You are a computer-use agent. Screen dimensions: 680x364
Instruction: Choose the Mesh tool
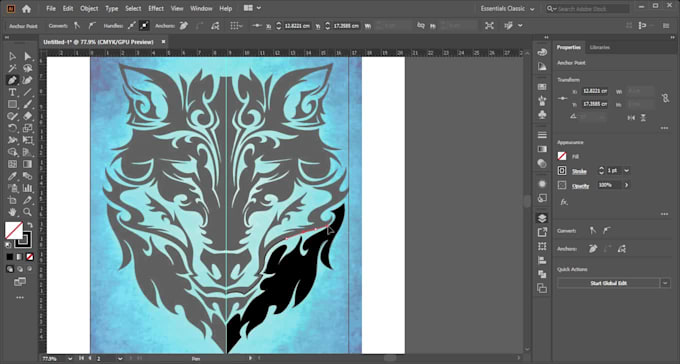(12, 164)
